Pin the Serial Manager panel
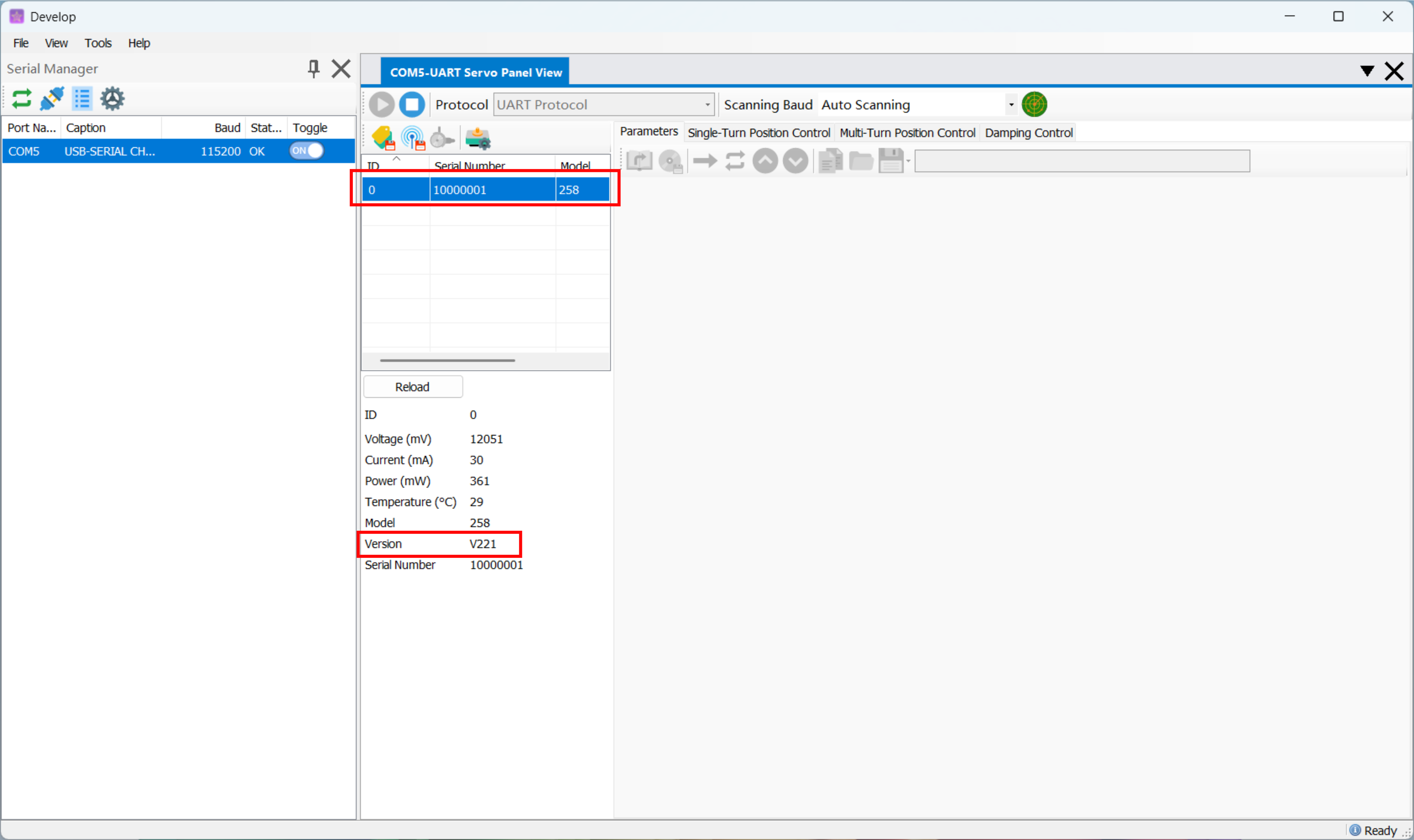The height and width of the screenshot is (840, 1414). pyautogui.click(x=313, y=69)
